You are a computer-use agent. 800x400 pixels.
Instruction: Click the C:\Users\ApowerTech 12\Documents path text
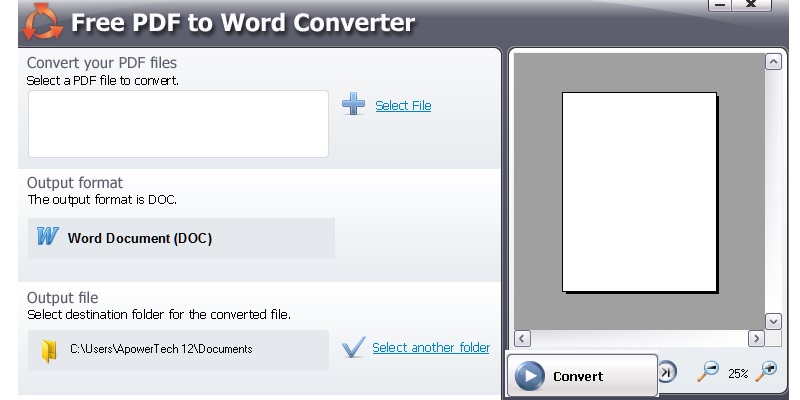pyautogui.click(x=161, y=349)
